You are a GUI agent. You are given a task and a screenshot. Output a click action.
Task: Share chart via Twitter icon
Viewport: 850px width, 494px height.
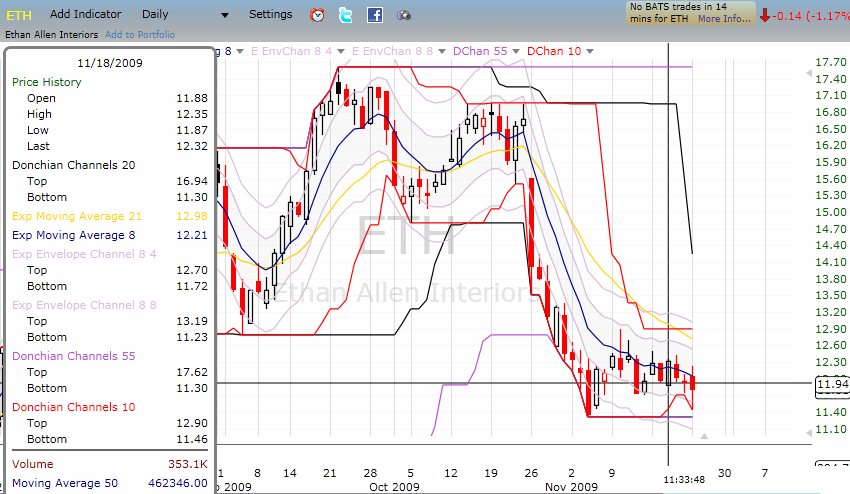point(345,15)
